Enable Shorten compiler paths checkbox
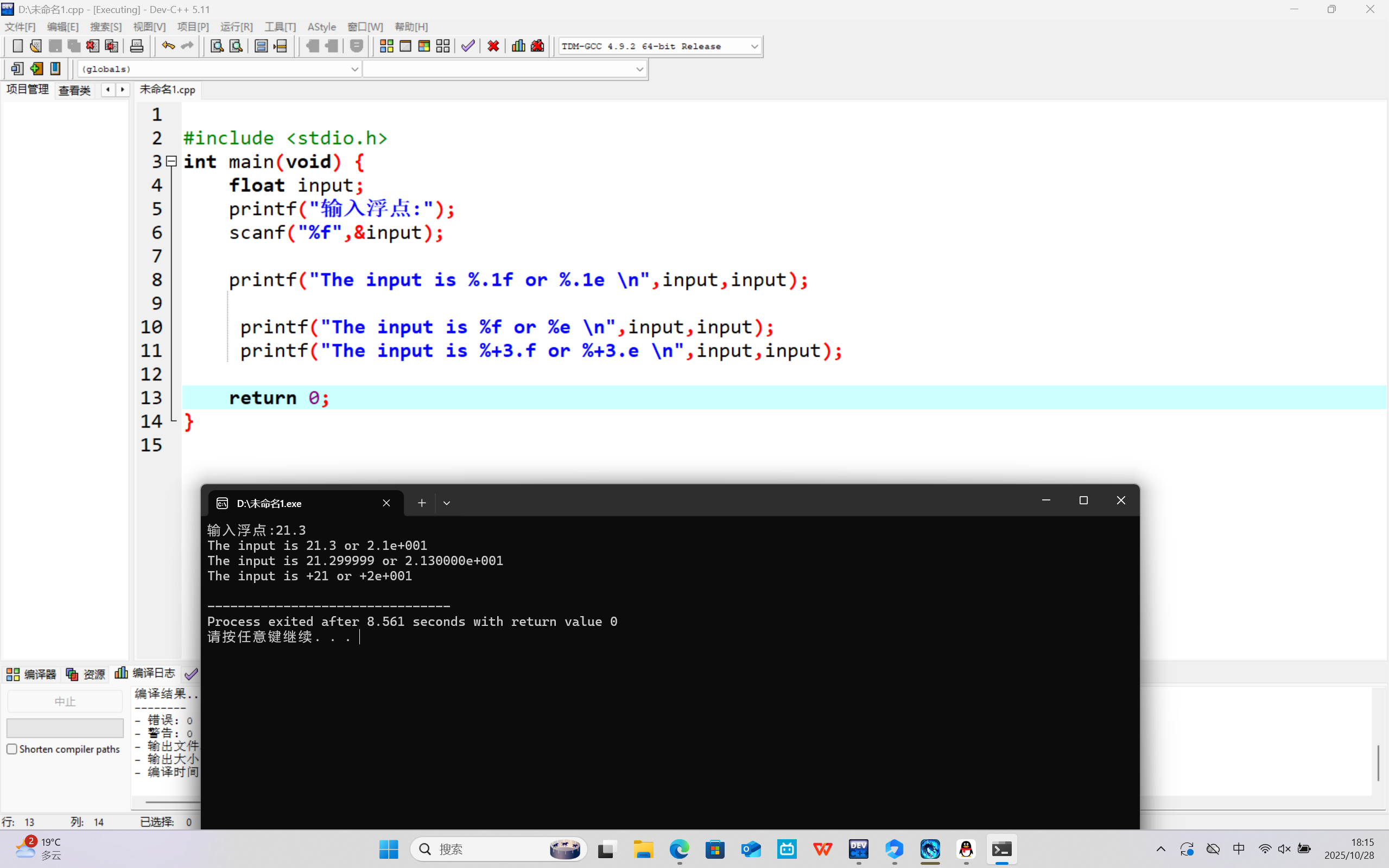The width and height of the screenshot is (1389, 868). [x=12, y=749]
